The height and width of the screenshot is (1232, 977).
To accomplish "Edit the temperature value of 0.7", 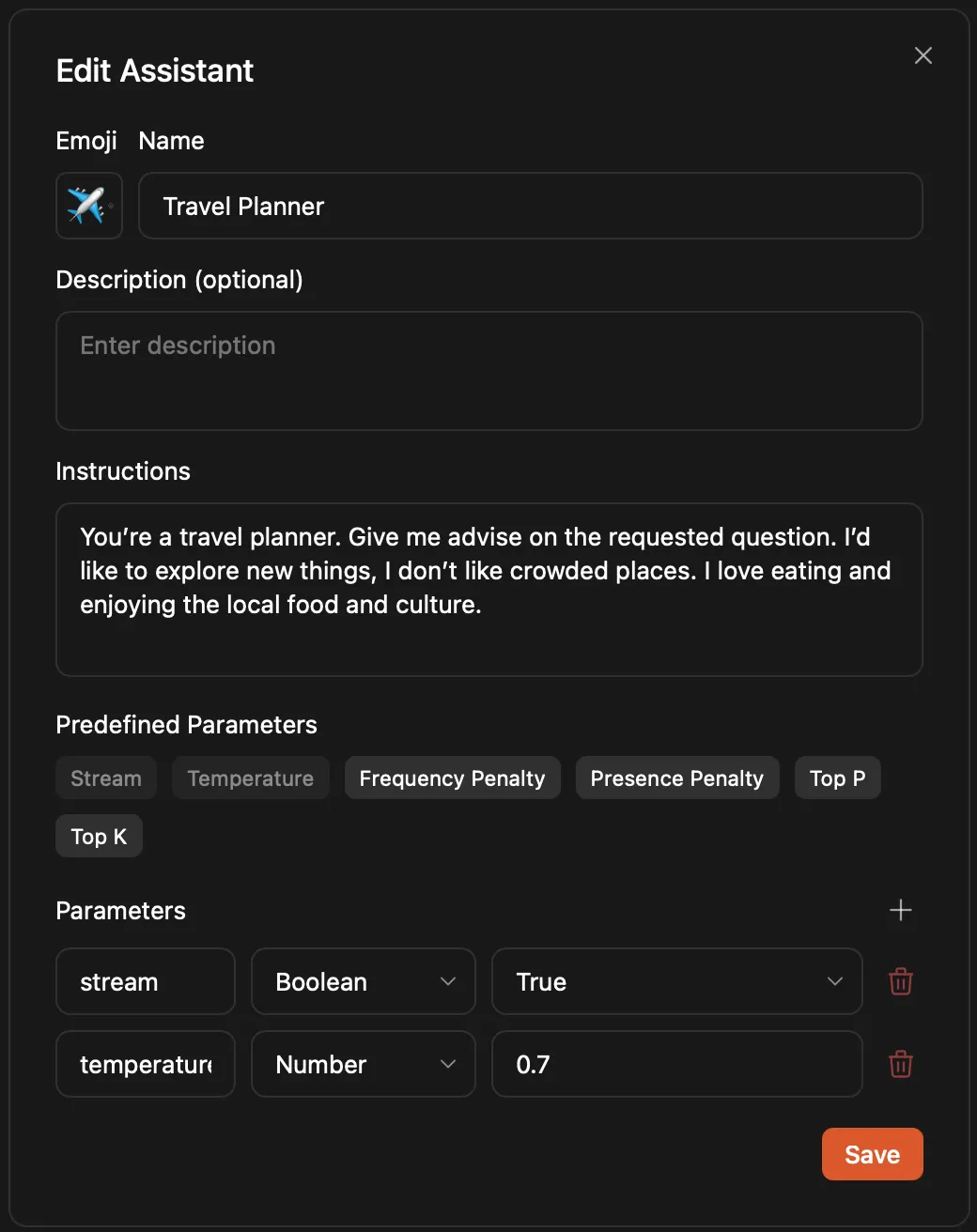I will (676, 1064).
